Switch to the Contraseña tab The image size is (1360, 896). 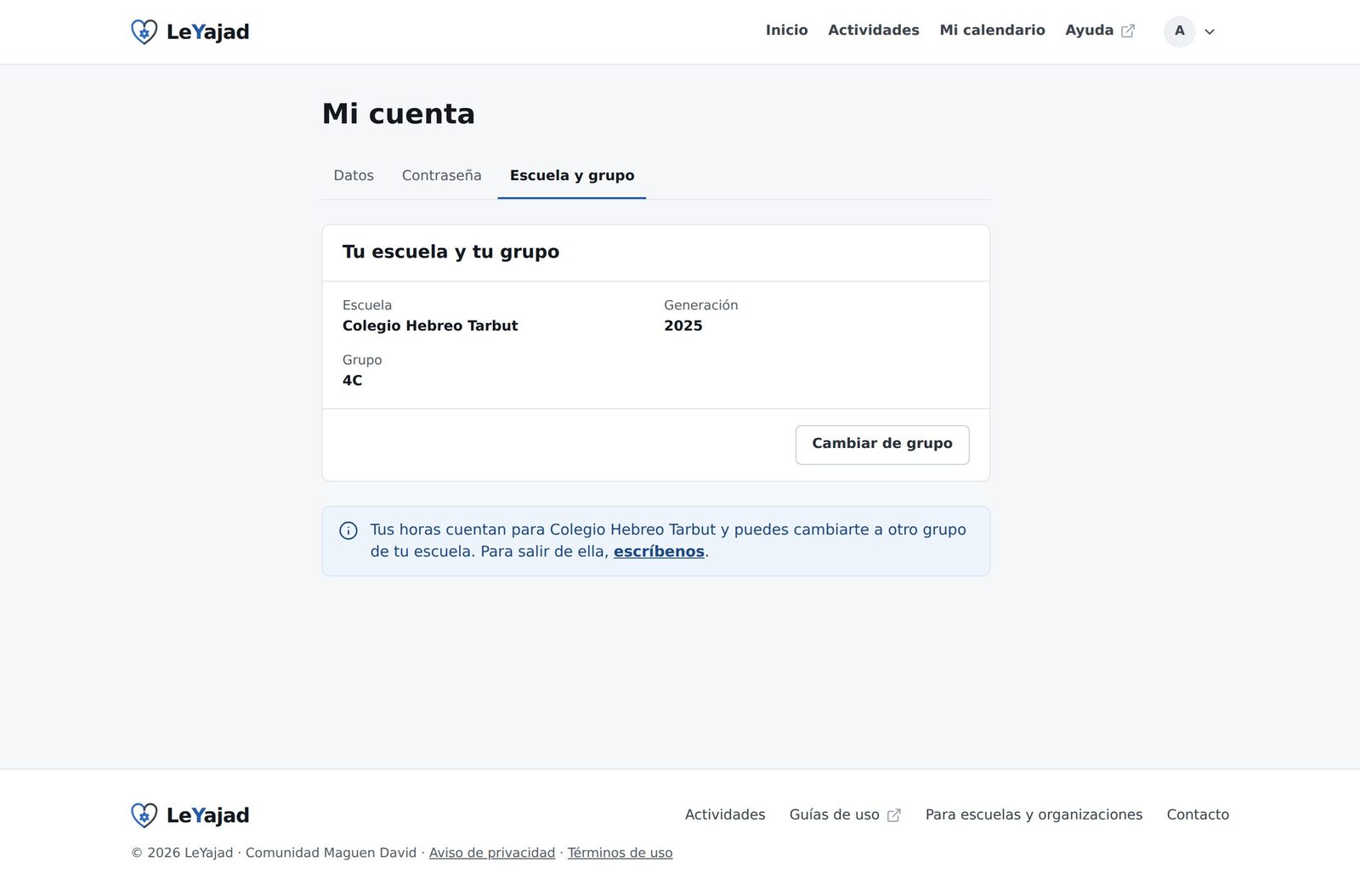pos(441,175)
